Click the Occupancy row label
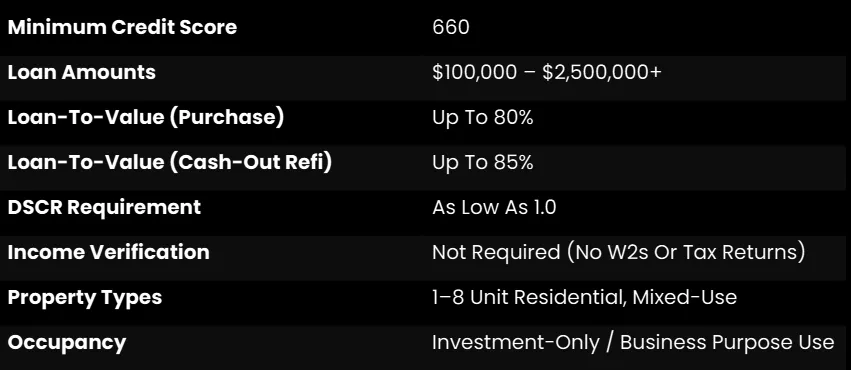The image size is (851, 370). pos(67,343)
